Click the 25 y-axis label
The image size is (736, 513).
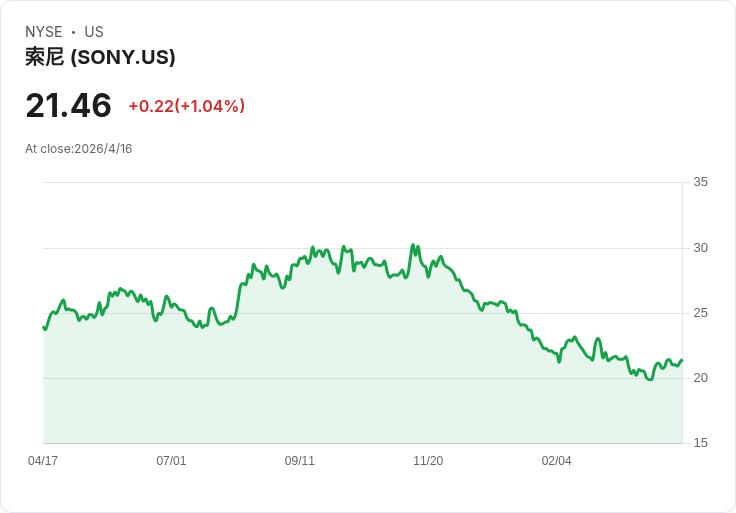point(700,313)
